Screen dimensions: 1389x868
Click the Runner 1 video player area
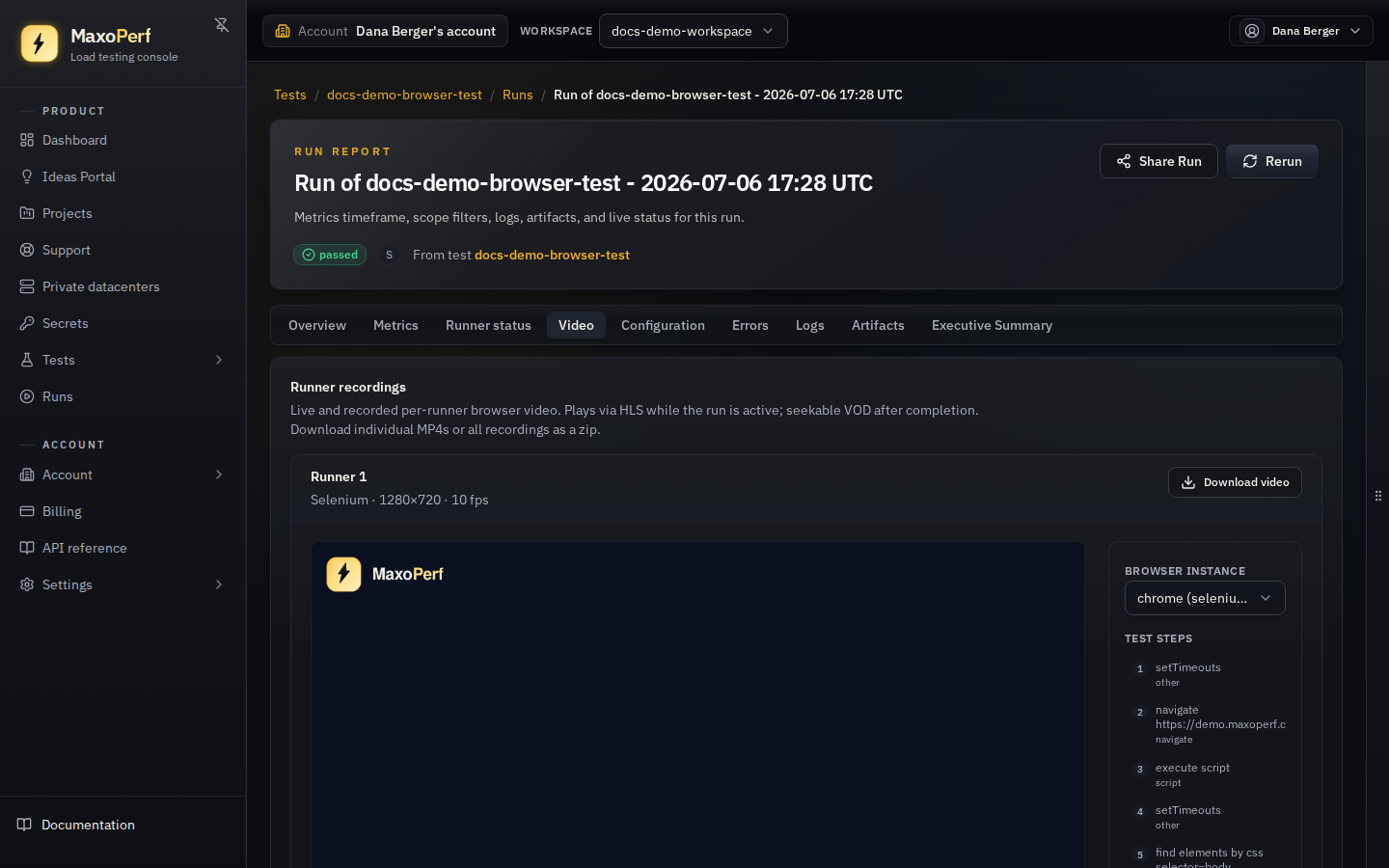pyautogui.click(x=697, y=705)
